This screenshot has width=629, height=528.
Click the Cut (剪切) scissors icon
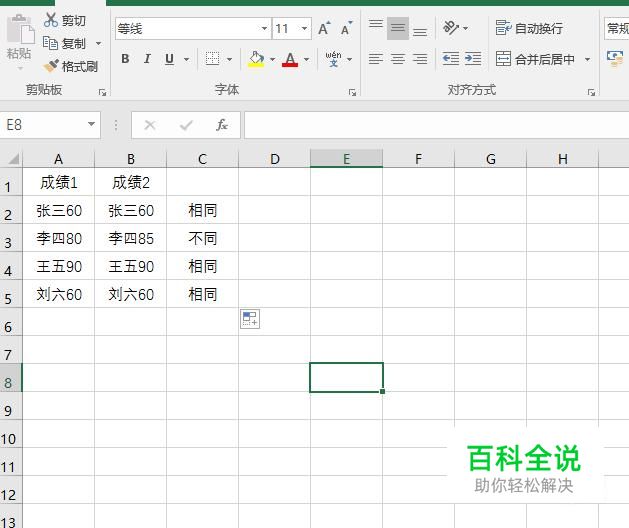point(51,20)
